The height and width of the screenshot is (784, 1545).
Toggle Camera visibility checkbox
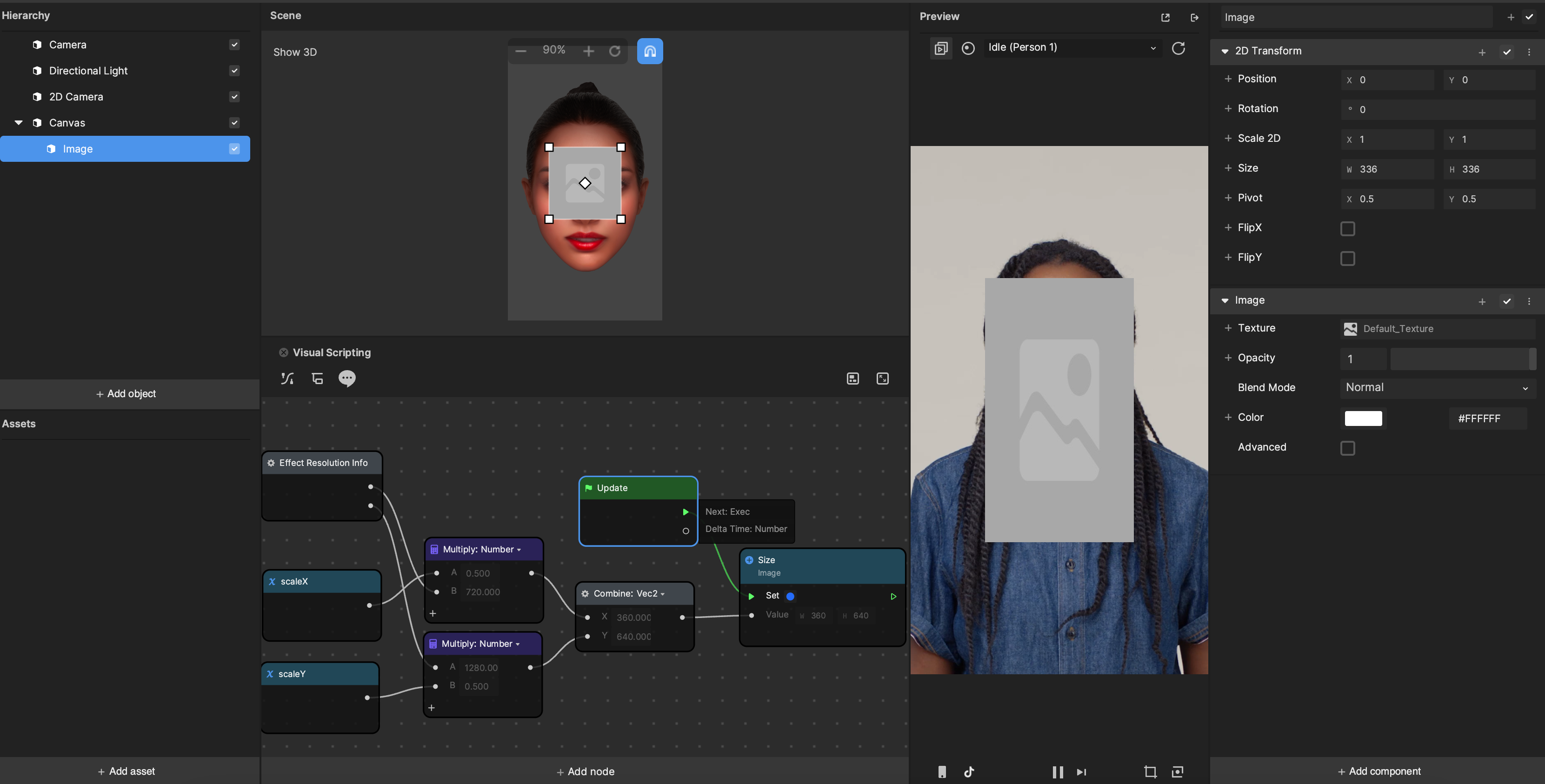point(234,44)
